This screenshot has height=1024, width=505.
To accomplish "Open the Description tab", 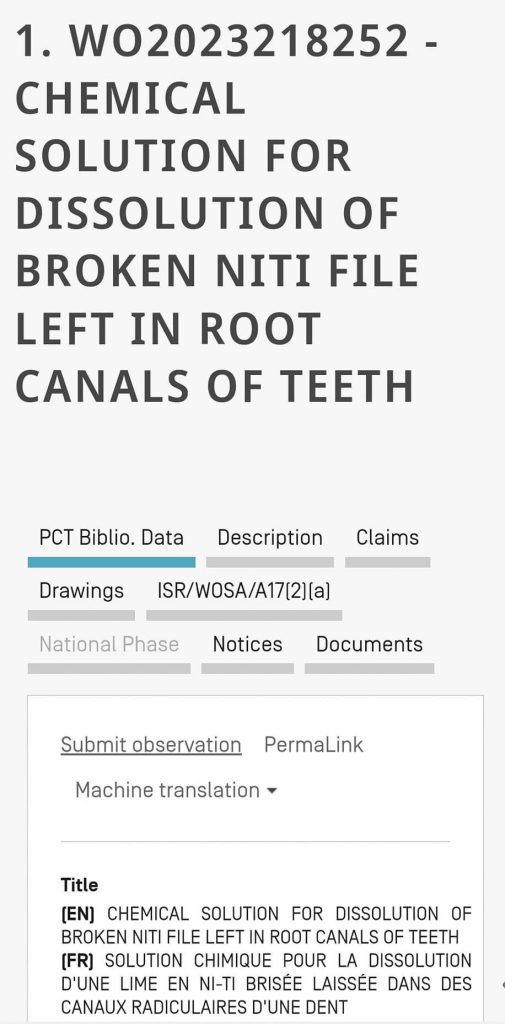I will tap(270, 537).
